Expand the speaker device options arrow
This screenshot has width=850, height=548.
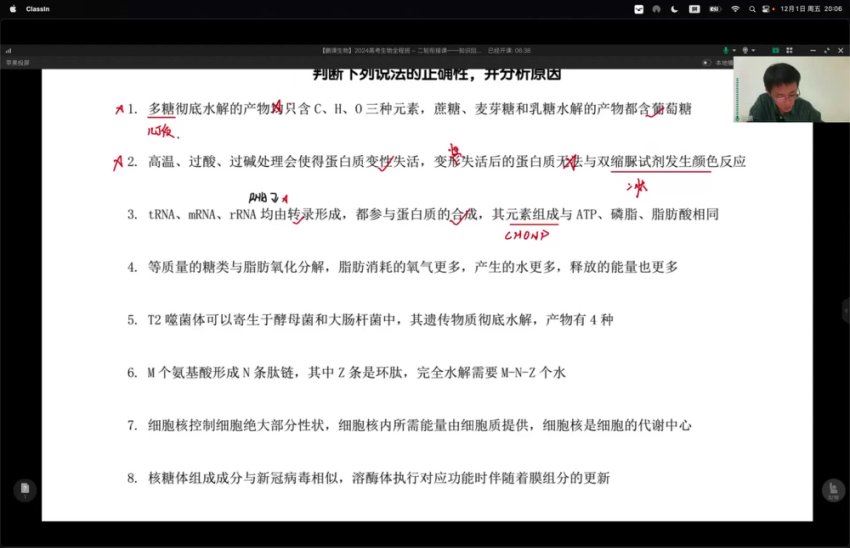(x=754, y=50)
